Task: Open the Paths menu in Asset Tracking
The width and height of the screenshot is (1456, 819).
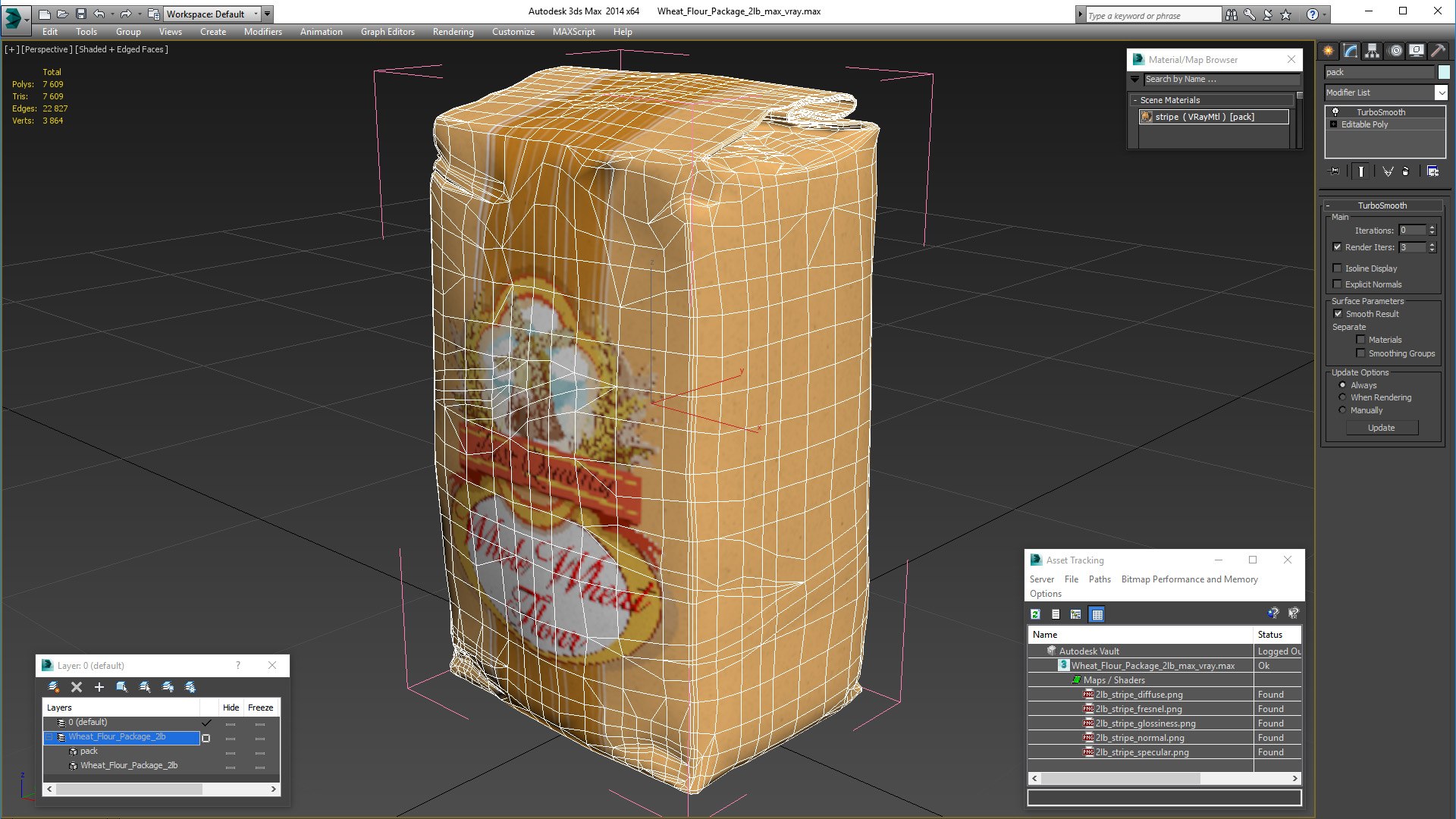Action: pyautogui.click(x=1099, y=579)
